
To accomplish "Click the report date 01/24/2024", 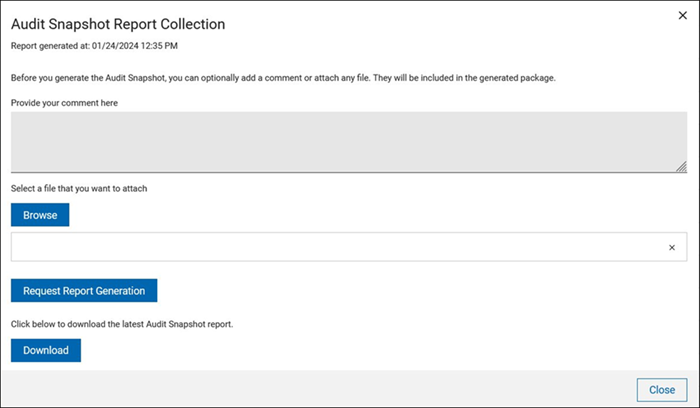I will pyautogui.click(x=118, y=45).
